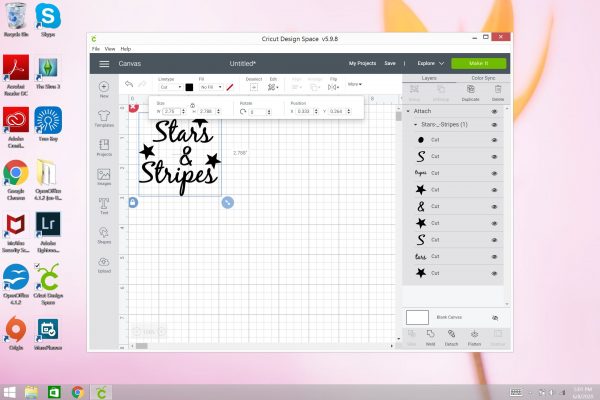Collapse the Stars-_-Stripes layer group
Image resolution: width=600 pixels, height=400 pixels.
(415, 125)
